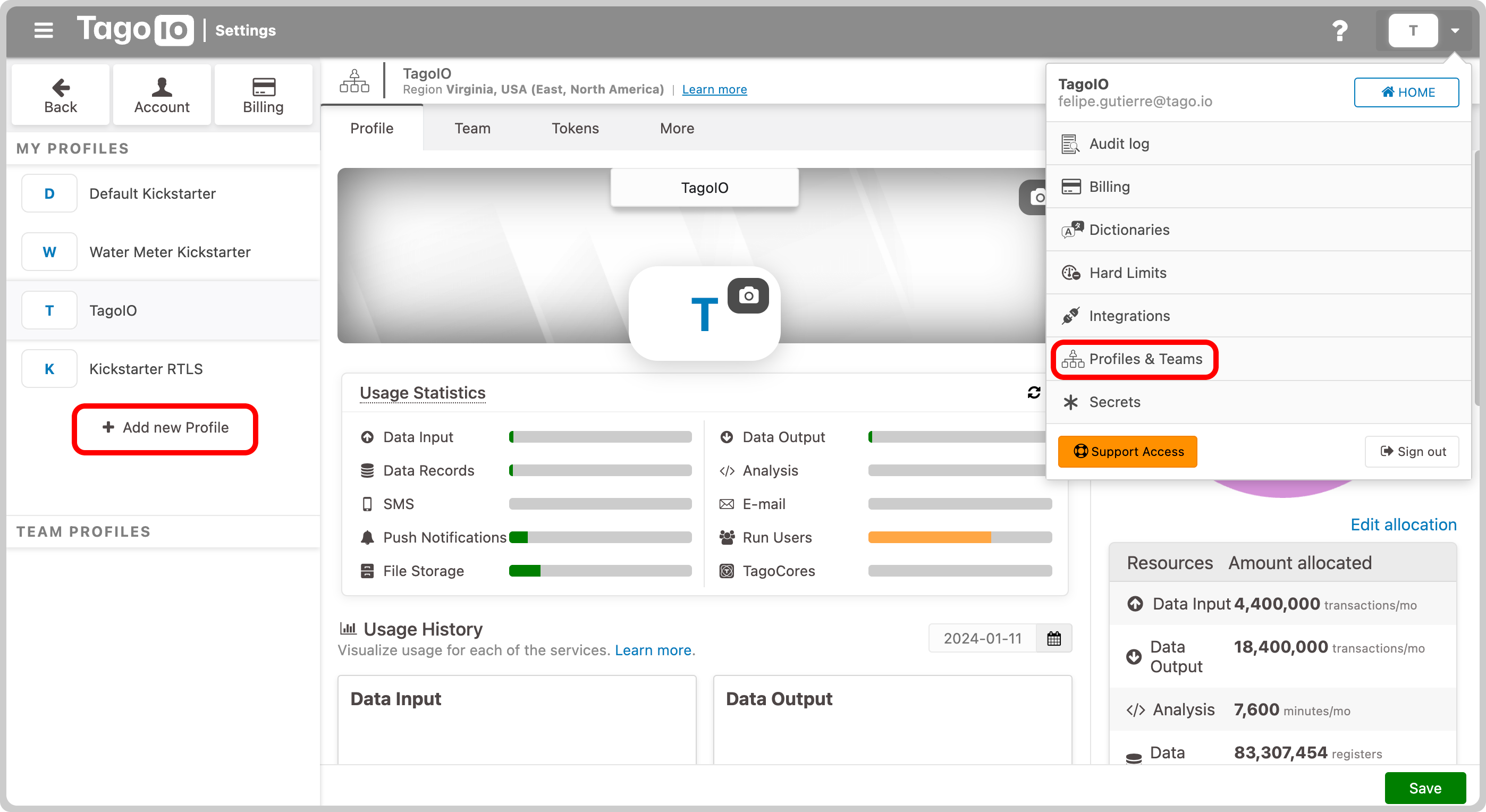Change profile logo via camera icon
The width and height of the screenshot is (1486, 812).
(748, 296)
